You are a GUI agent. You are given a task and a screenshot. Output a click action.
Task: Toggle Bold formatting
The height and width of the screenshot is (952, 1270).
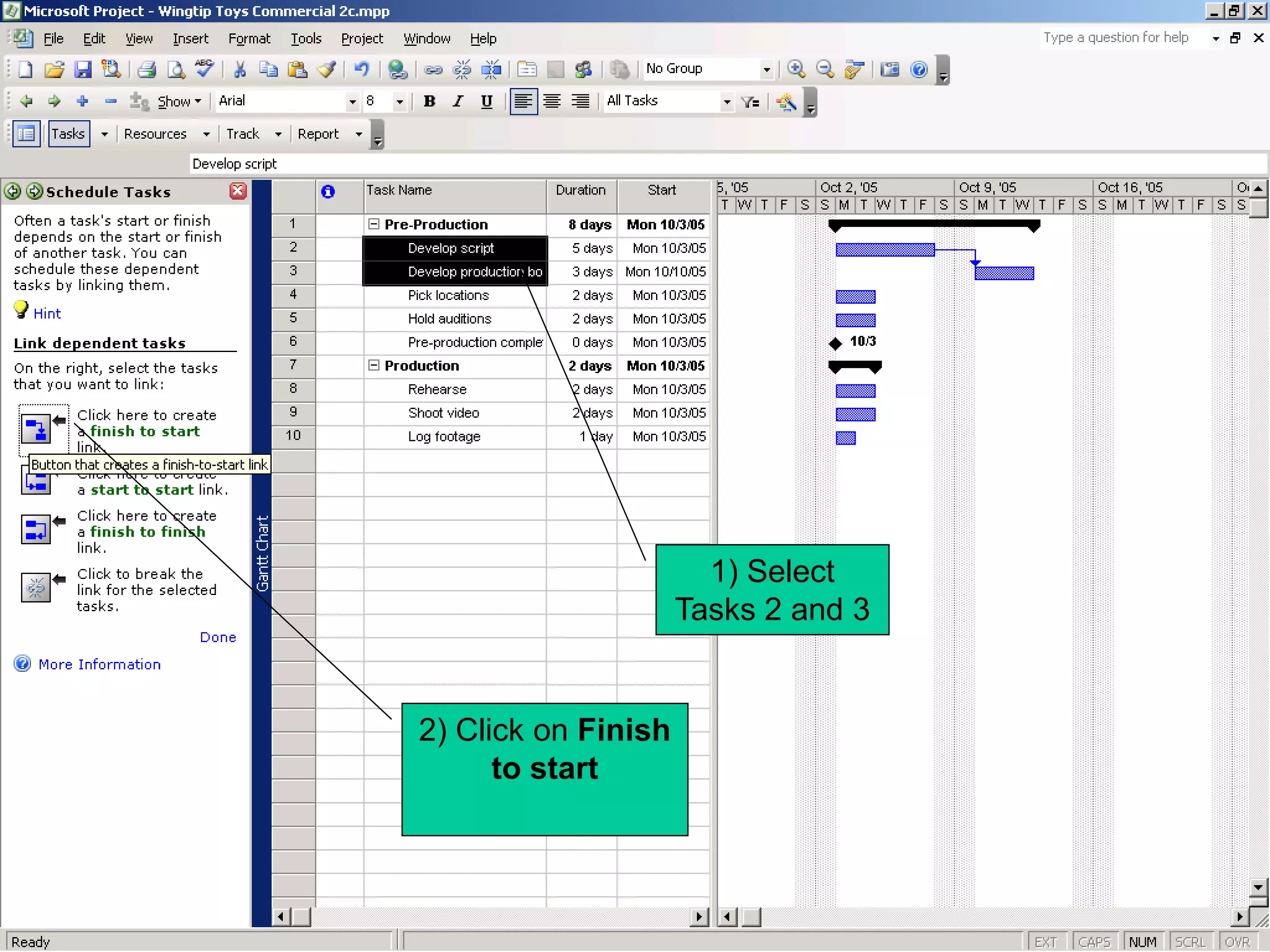[429, 102]
